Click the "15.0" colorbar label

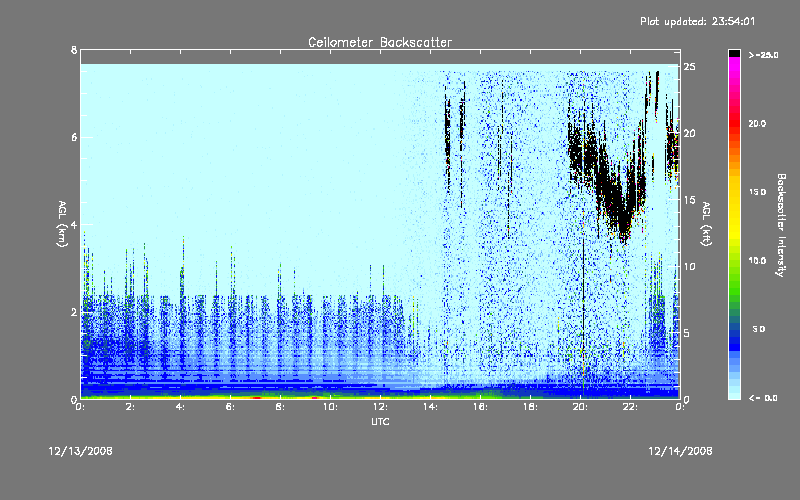tap(757, 192)
